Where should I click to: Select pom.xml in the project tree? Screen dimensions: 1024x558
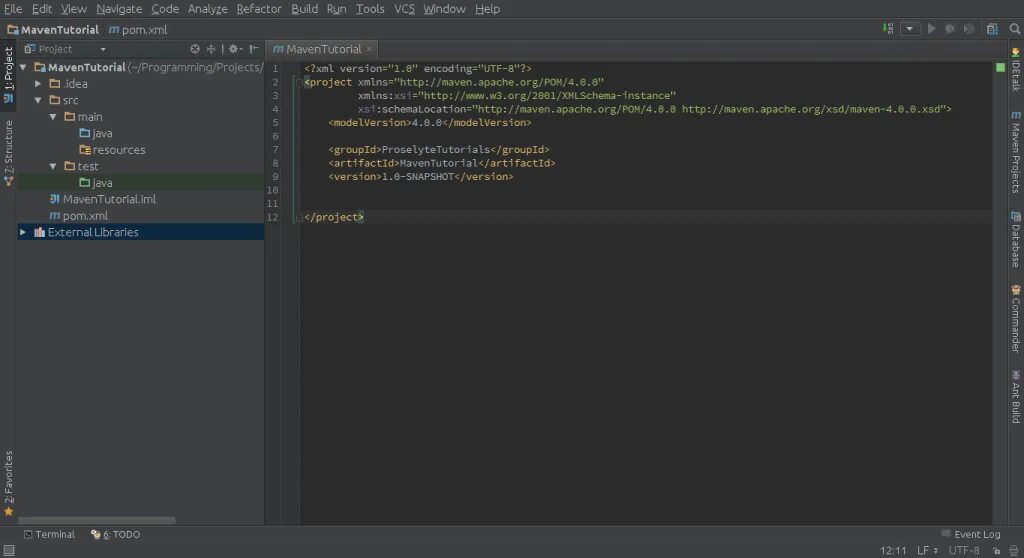tap(79, 216)
